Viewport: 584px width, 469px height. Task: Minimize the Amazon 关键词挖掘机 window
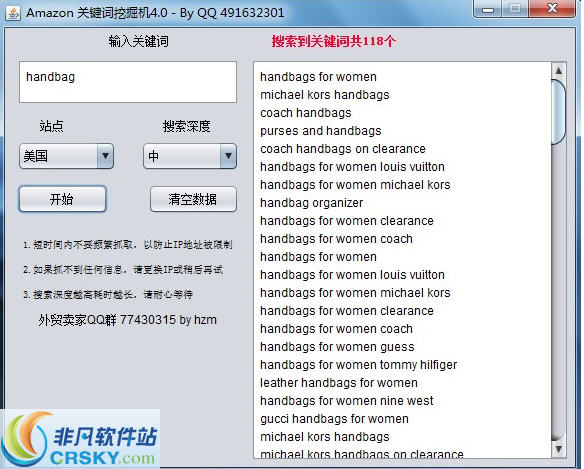[x=488, y=9]
